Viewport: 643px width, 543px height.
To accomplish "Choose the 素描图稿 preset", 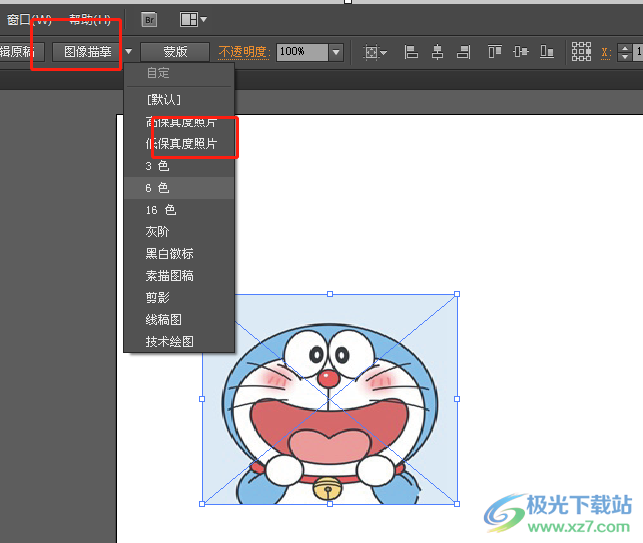I will coord(179,276).
